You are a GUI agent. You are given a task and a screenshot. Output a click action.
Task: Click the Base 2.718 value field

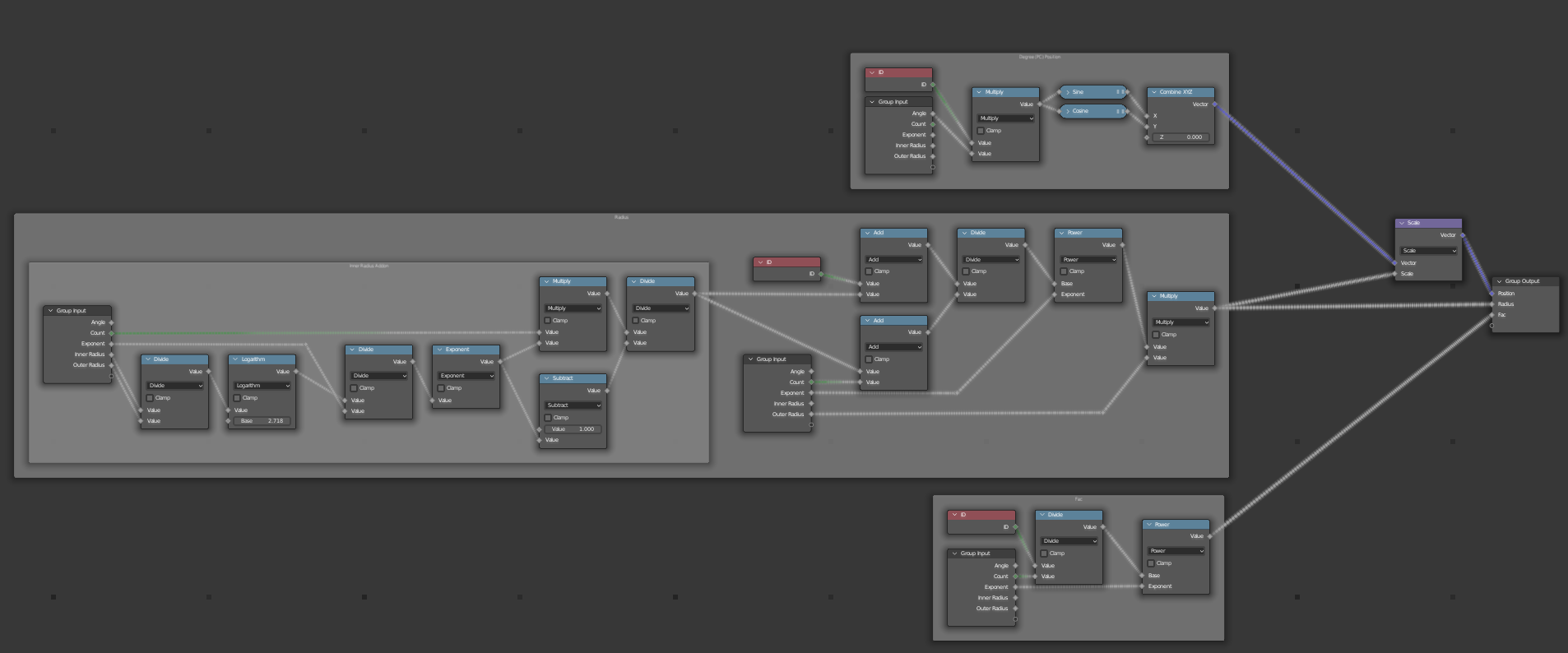pyautogui.click(x=262, y=421)
